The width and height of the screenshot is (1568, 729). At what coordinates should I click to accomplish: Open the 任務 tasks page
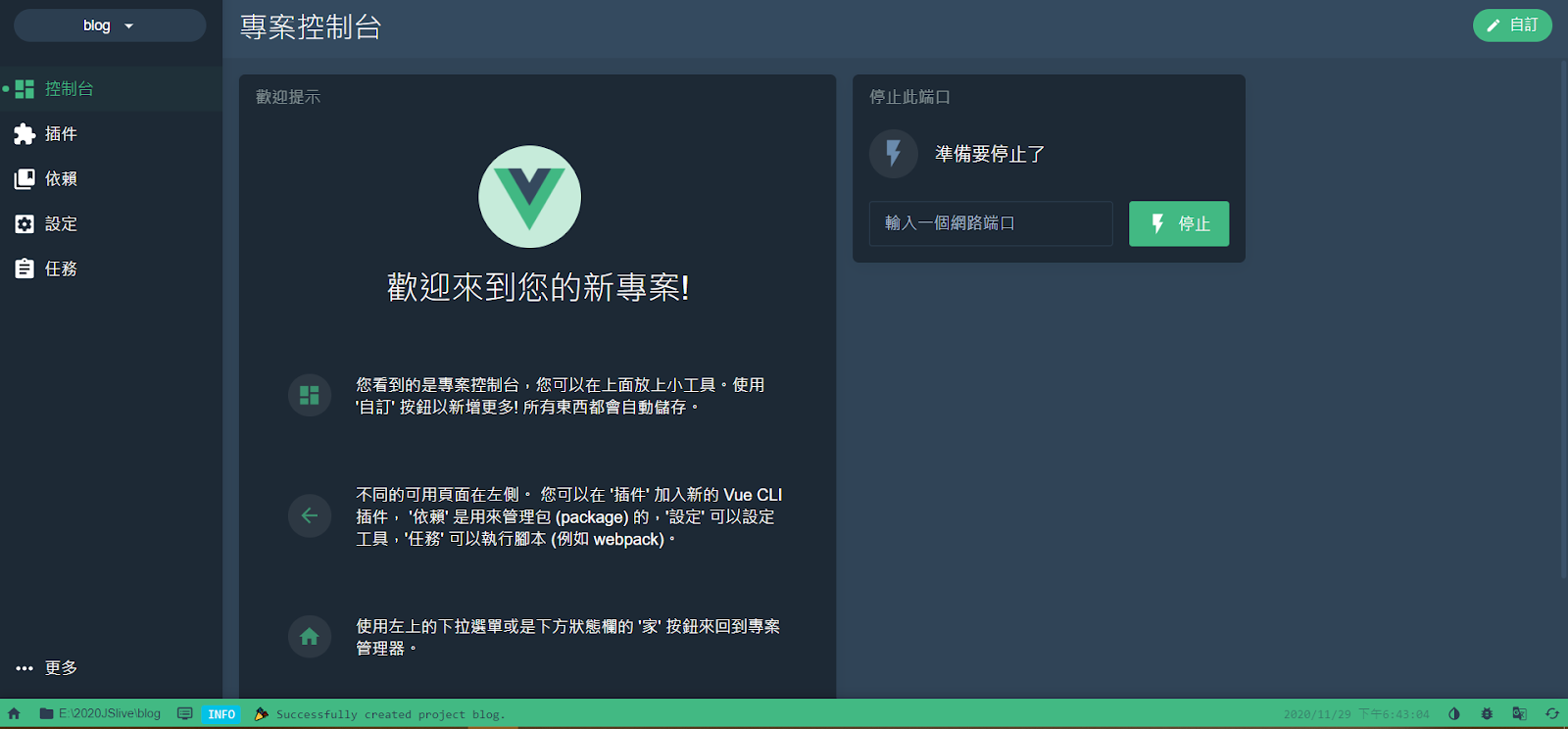tap(111, 268)
